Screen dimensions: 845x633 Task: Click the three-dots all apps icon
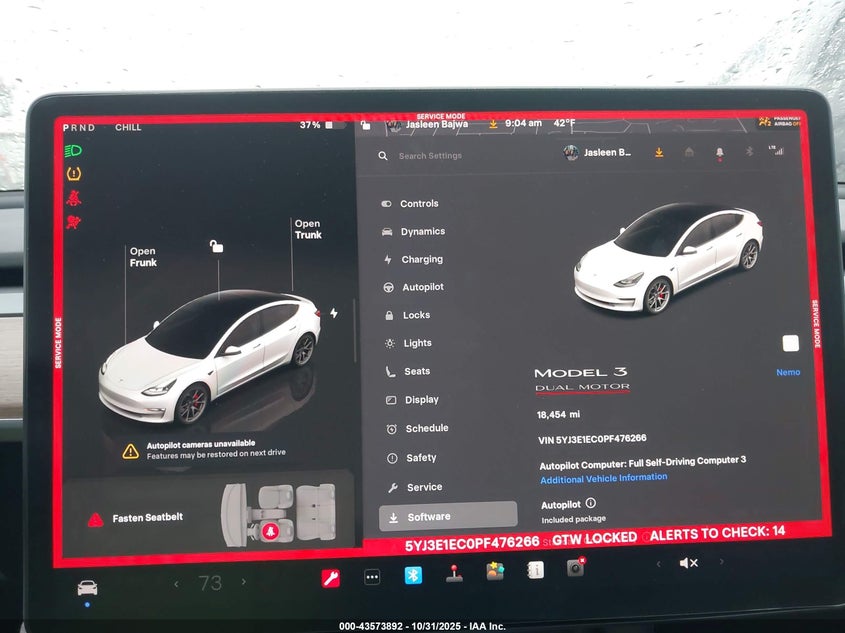pos(372,577)
